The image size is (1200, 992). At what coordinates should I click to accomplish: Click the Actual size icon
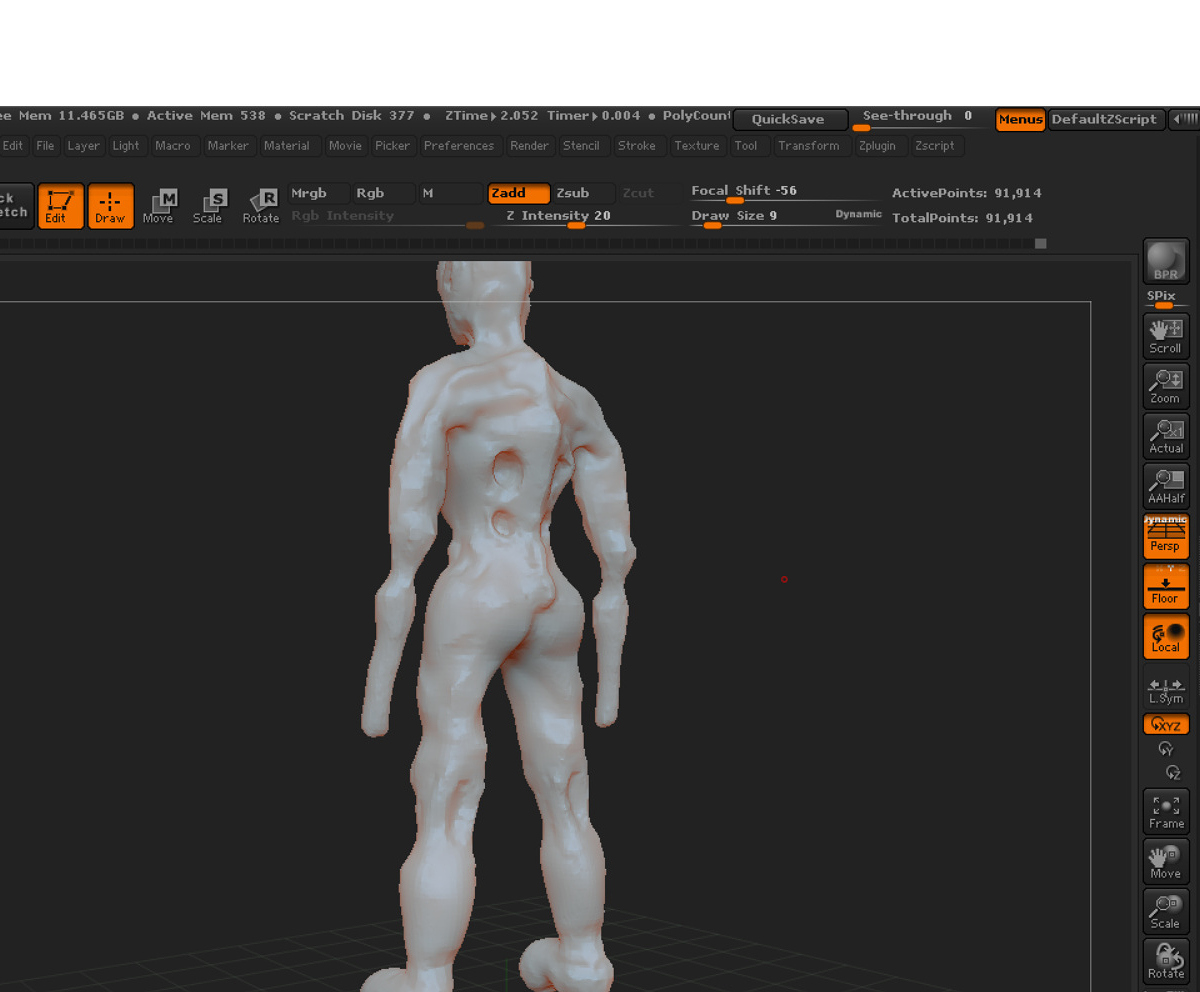[1166, 436]
